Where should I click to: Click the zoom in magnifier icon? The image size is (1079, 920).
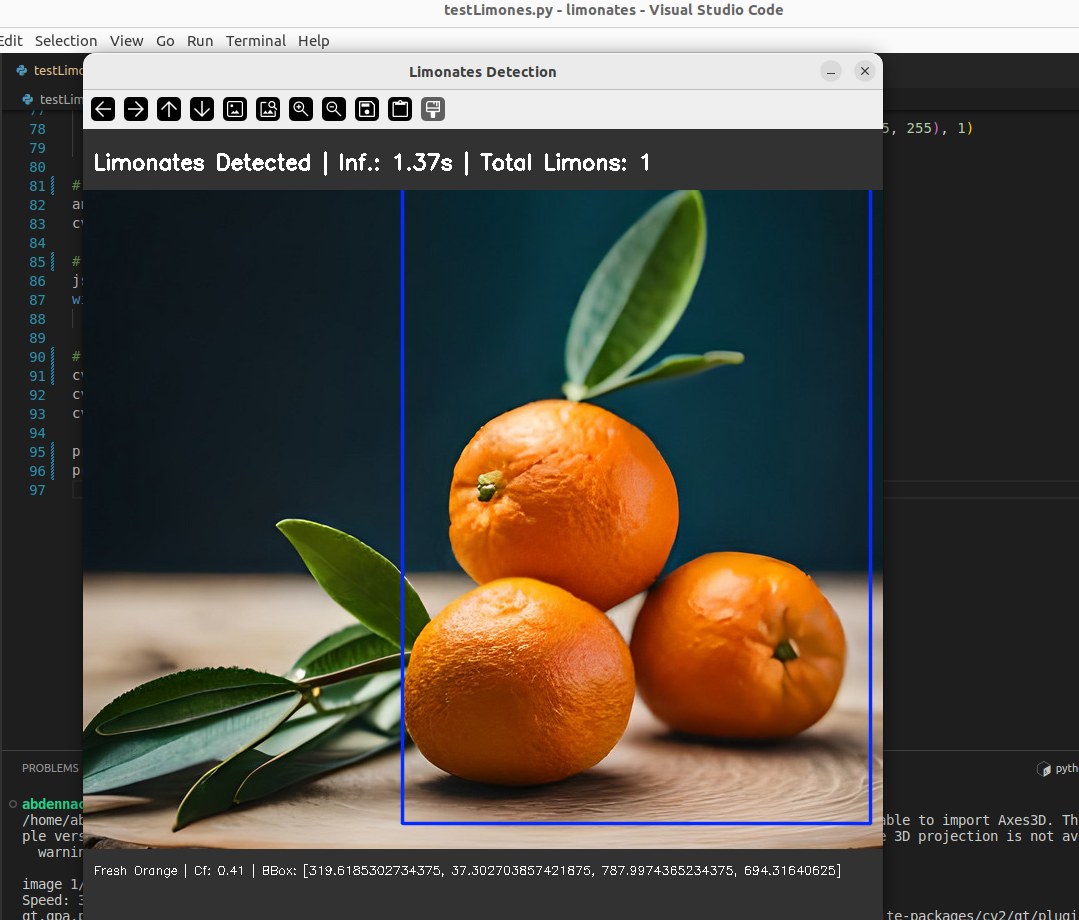[301, 109]
